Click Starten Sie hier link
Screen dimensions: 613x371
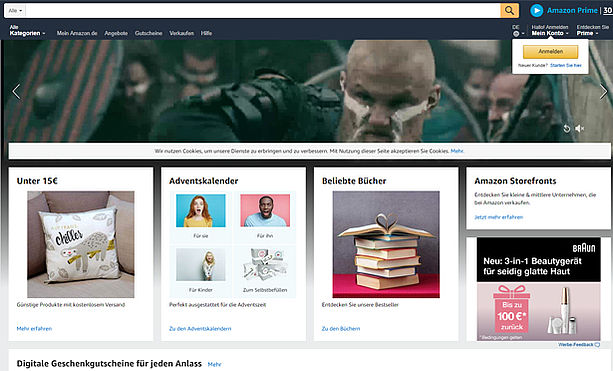coord(566,65)
